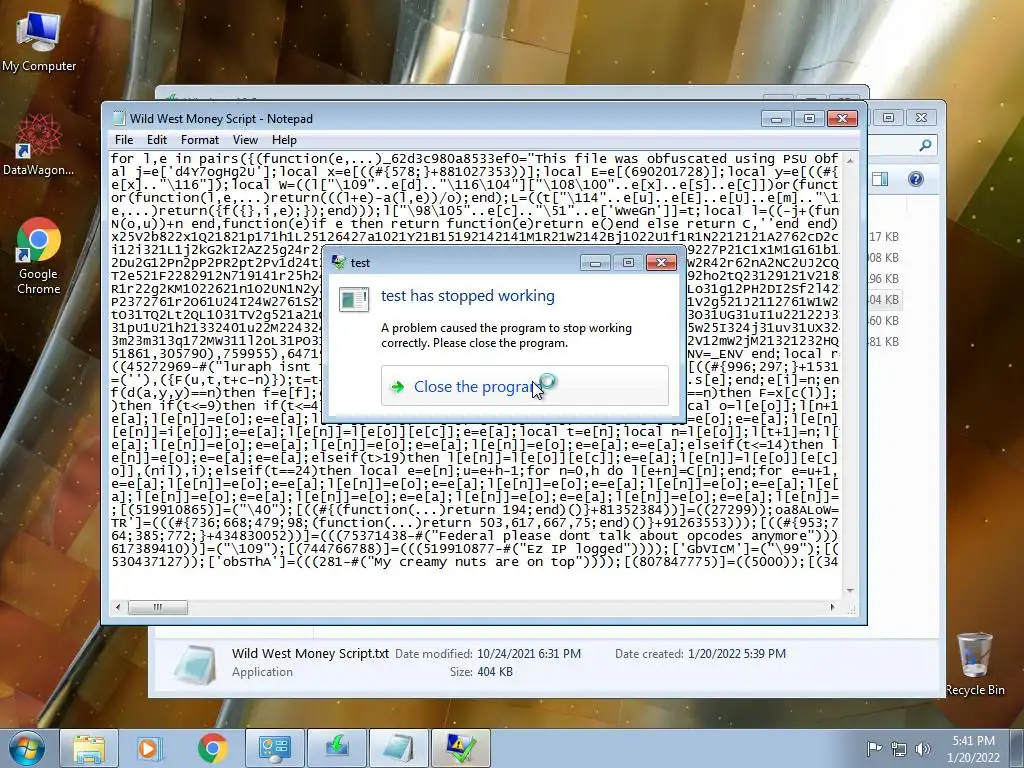This screenshot has width=1024, height=768.
Task: Open Windows Explorer from the taskbar
Action: (89, 748)
